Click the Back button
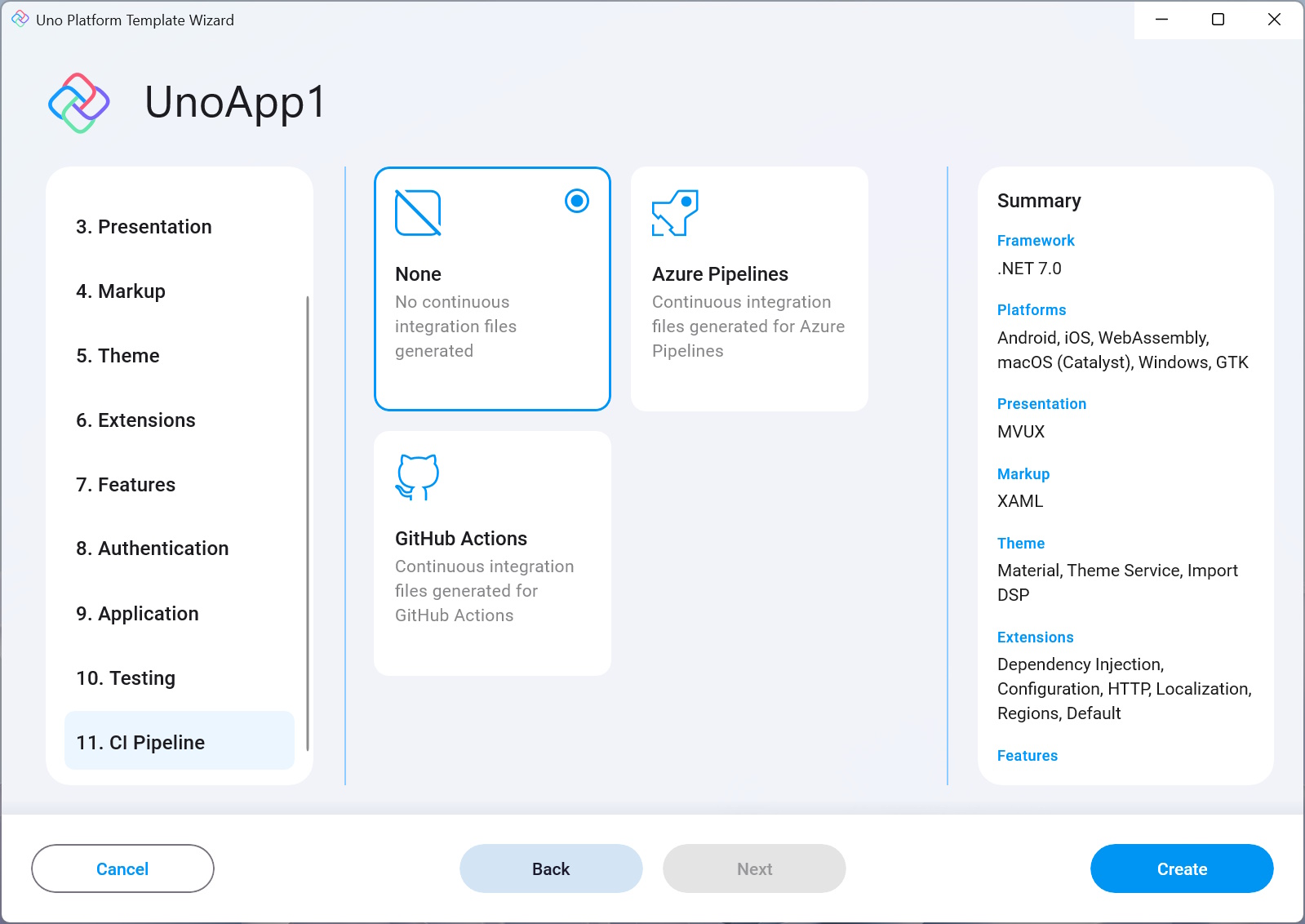Image resolution: width=1305 pixels, height=924 pixels. click(x=551, y=868)
